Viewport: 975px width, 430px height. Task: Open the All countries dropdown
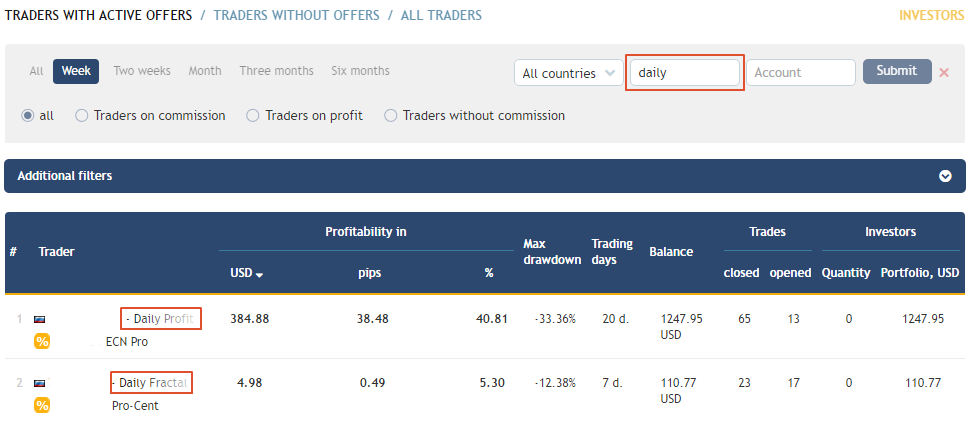[568, 73]
